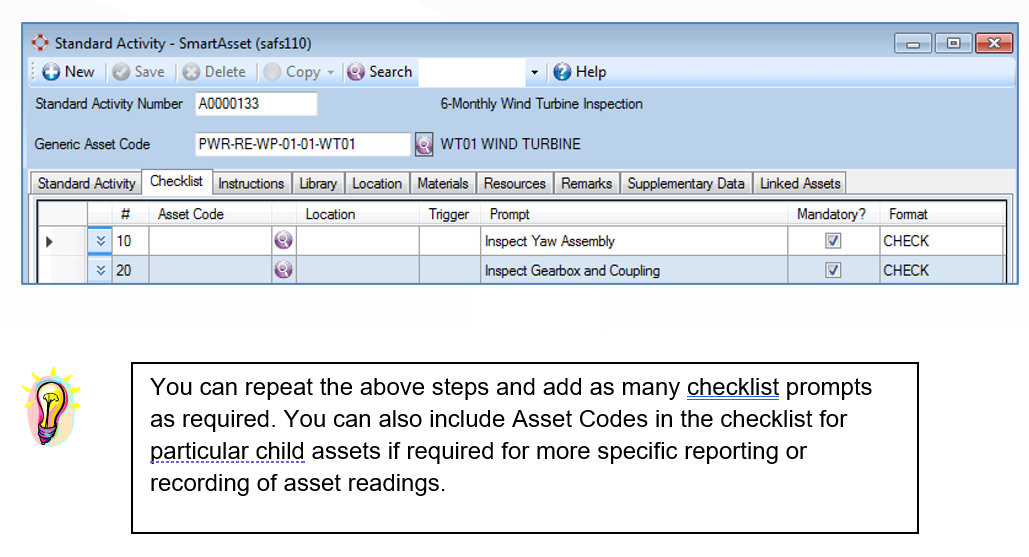Minimize the Standard Activity window
Screen dimensions: 1029x557
913,43
